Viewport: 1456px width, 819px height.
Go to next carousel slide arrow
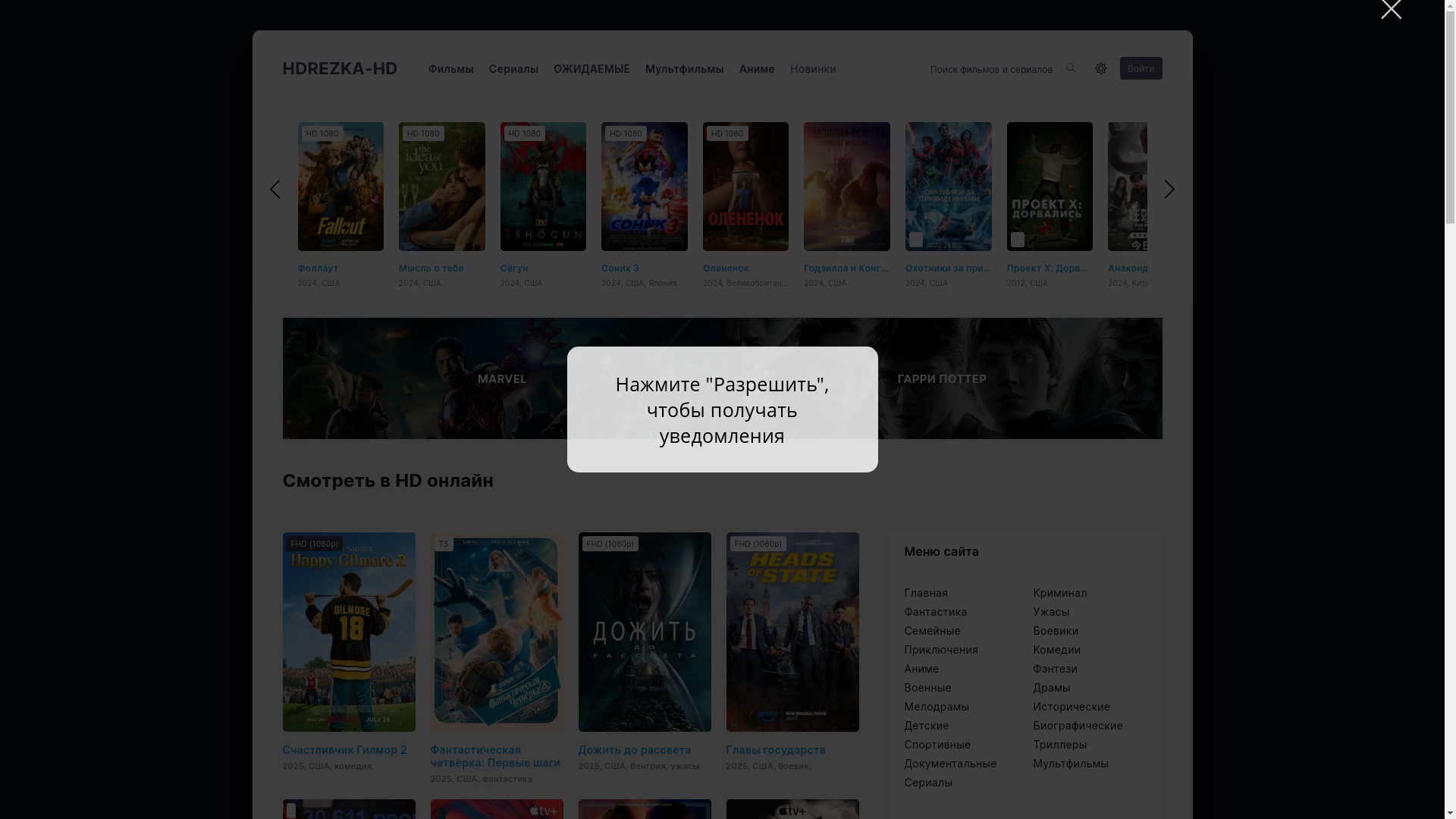[1169, 189]
